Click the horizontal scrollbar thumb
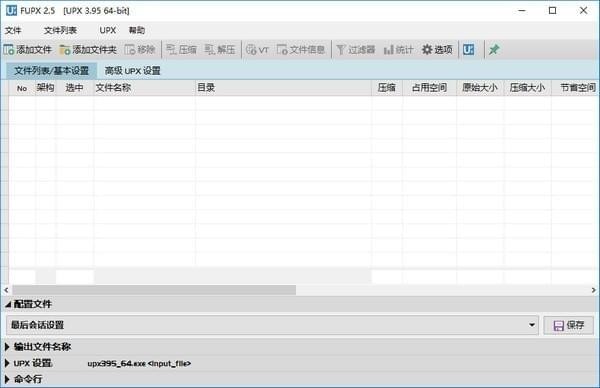This screenshot has height=388, width=600. pyautogui.click(x=154, y=290)
